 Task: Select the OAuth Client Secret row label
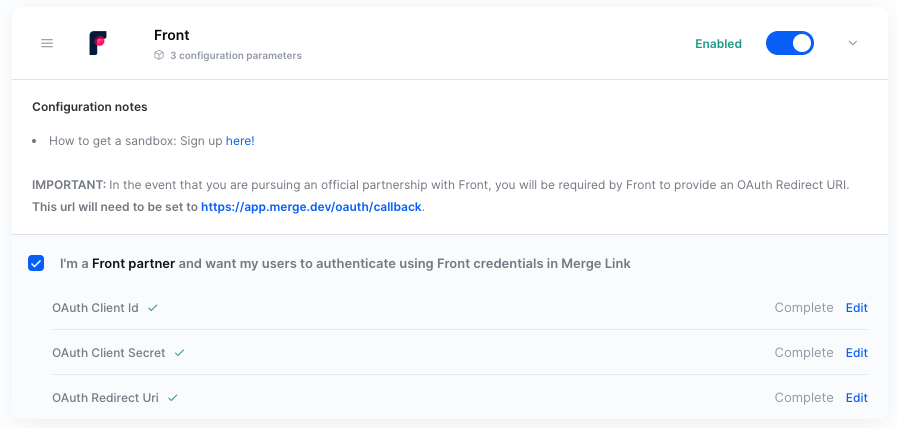tap(108, 353)
